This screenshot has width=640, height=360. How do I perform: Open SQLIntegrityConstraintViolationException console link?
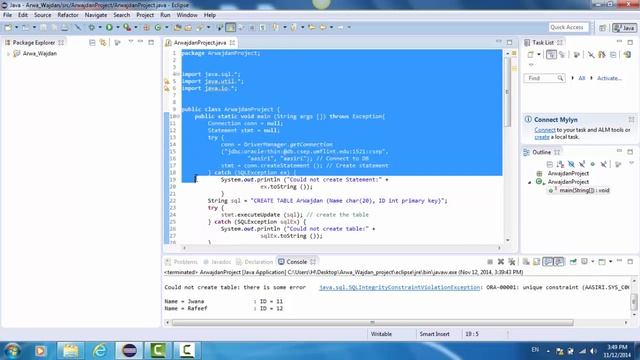point(400,287)
